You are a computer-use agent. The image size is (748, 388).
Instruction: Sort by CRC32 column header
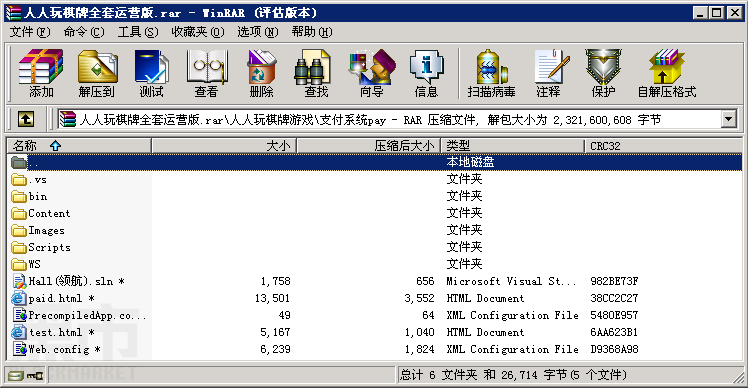(x=663, y=146)
